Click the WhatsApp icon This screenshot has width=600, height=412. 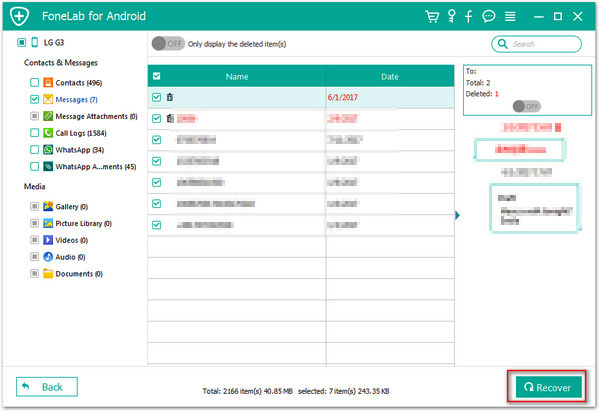48,150
